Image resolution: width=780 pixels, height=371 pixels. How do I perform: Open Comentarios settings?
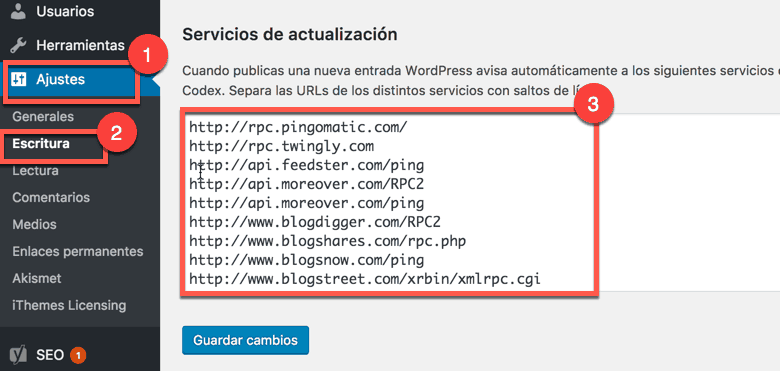pyautogui.click(x=51, y=197)
